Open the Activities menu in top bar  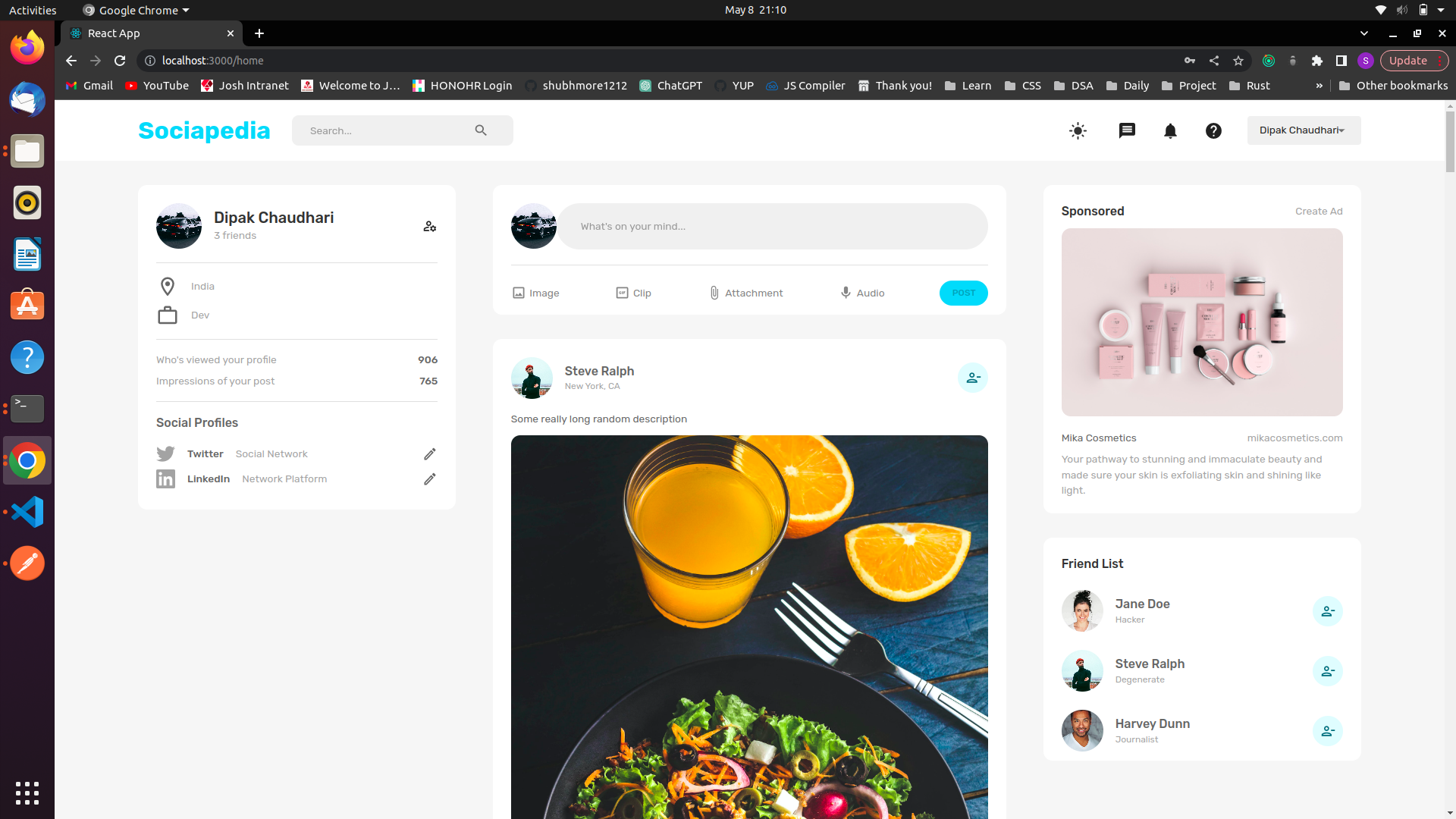32,10
